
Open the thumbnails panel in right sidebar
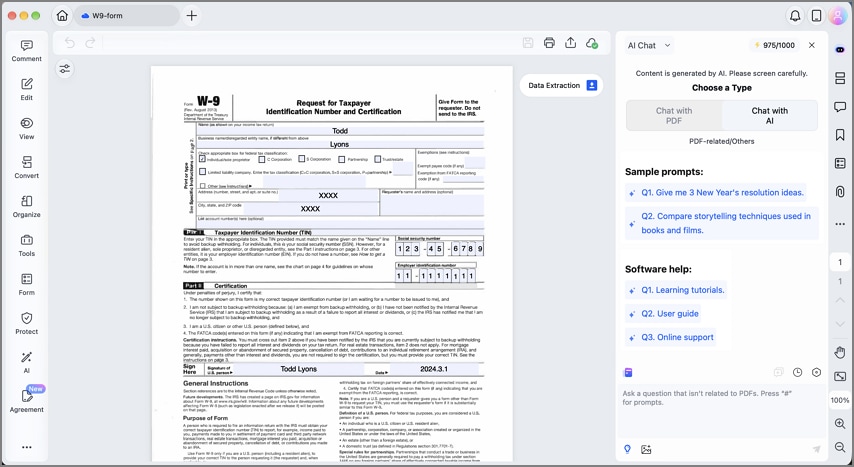(x=840, y=78)
